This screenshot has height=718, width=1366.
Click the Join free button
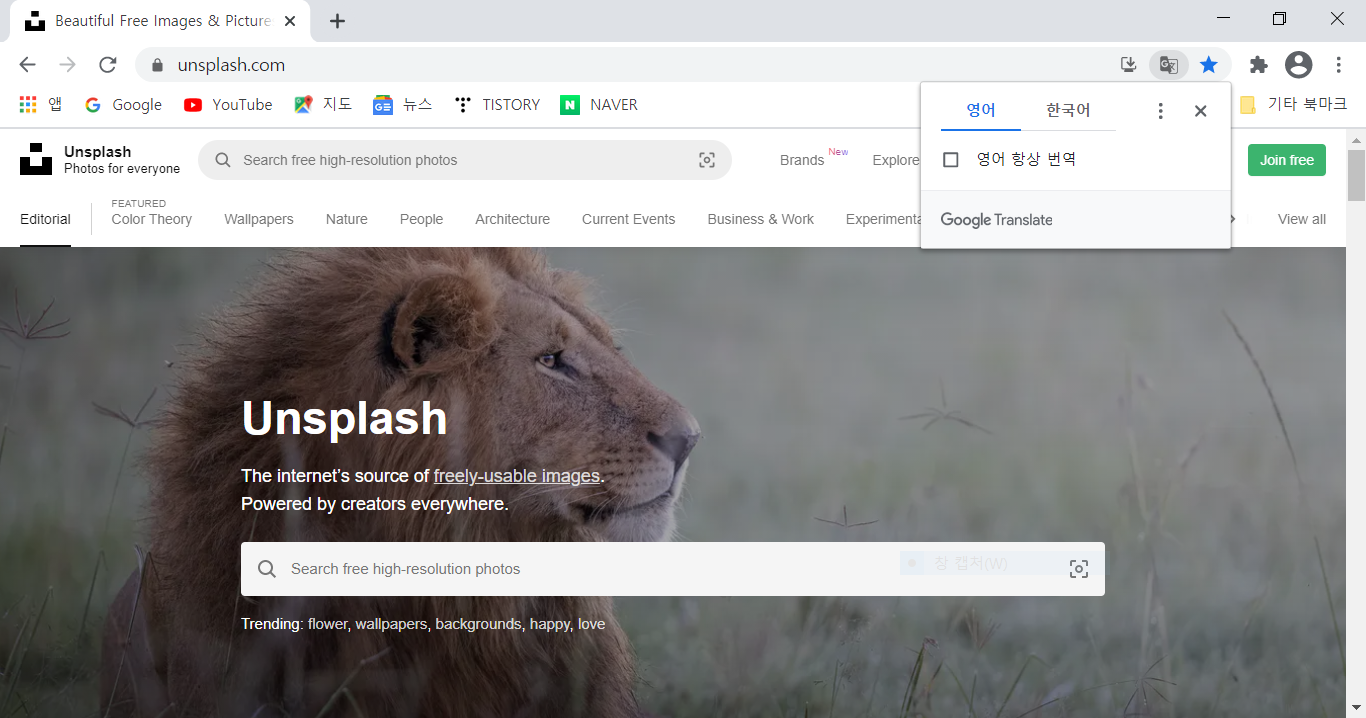click(1287, 160)
